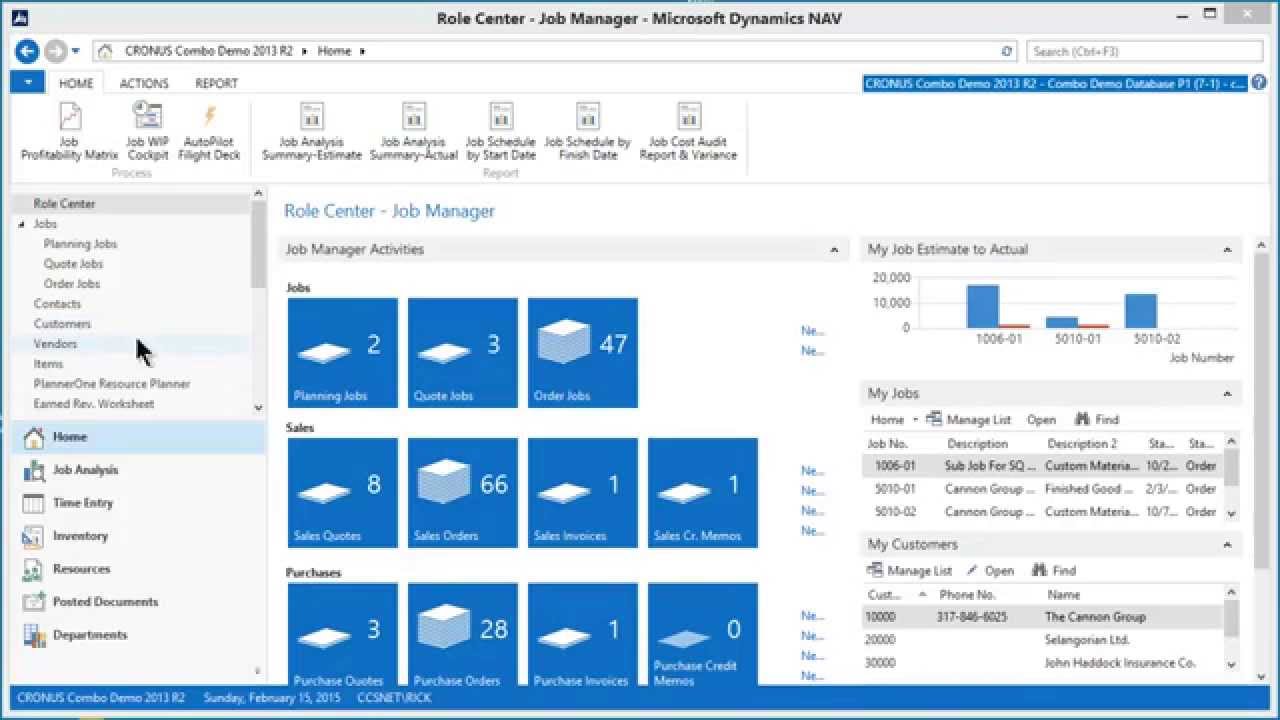Viewport: 1280px width, 720px height.
Task: Go back with the navigation arrow
Action: 27,51
